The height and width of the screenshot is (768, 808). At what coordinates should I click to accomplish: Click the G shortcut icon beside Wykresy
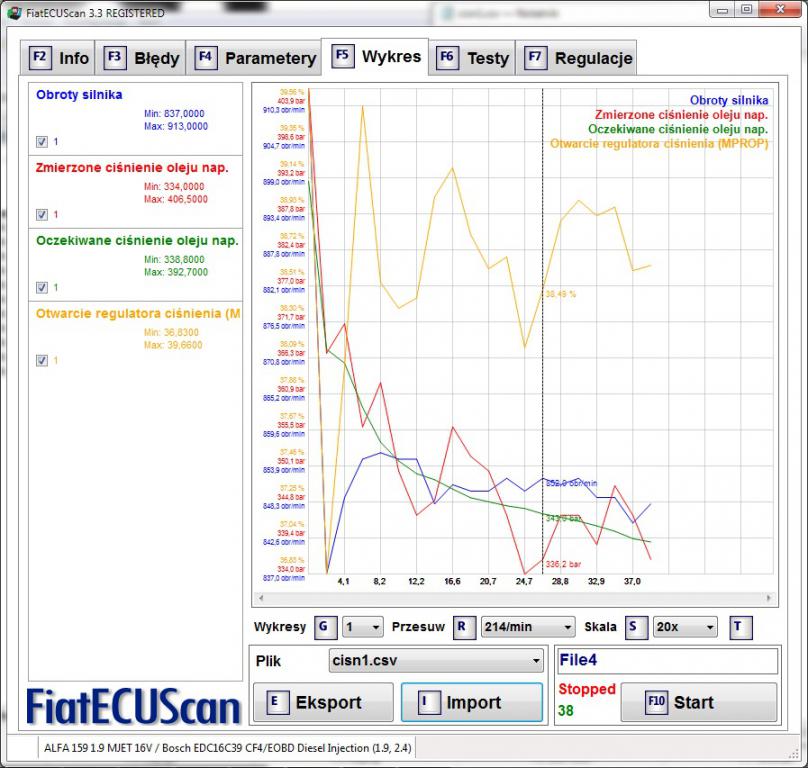coord(325,627)
